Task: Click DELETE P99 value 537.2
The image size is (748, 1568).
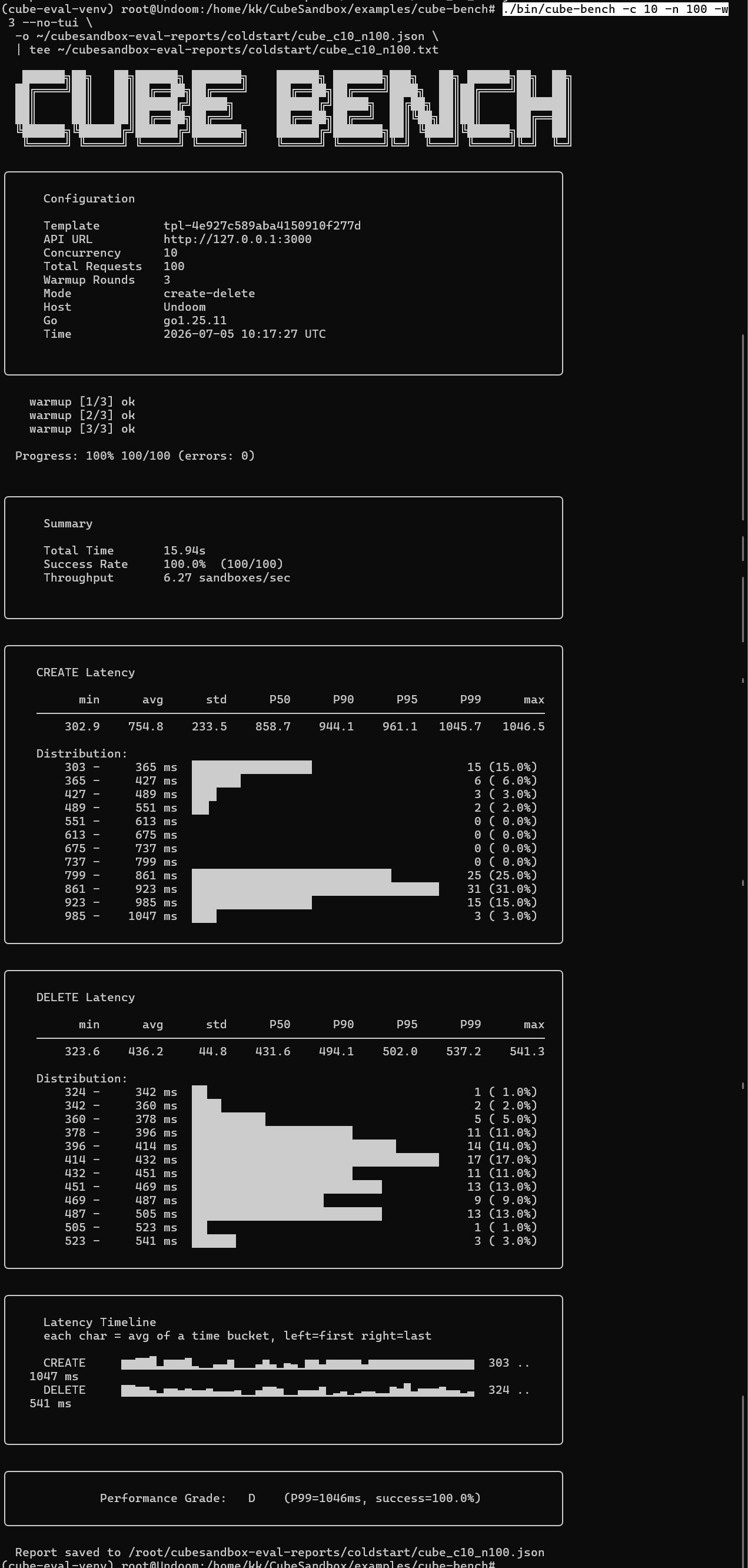Action: [463, 1051]
